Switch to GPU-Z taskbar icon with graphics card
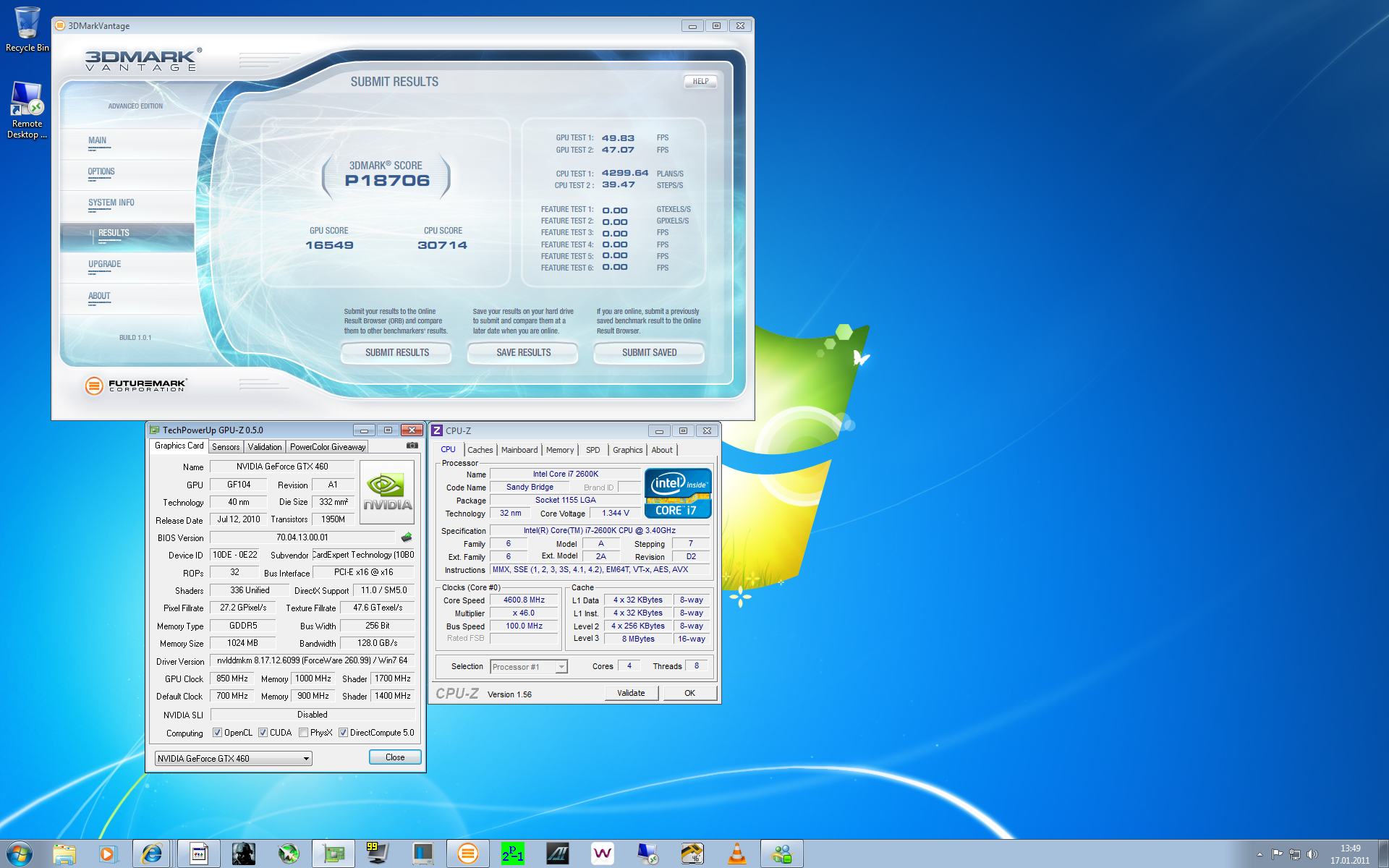This screenshot has width=1389, height=868. [x=334, y=854]
